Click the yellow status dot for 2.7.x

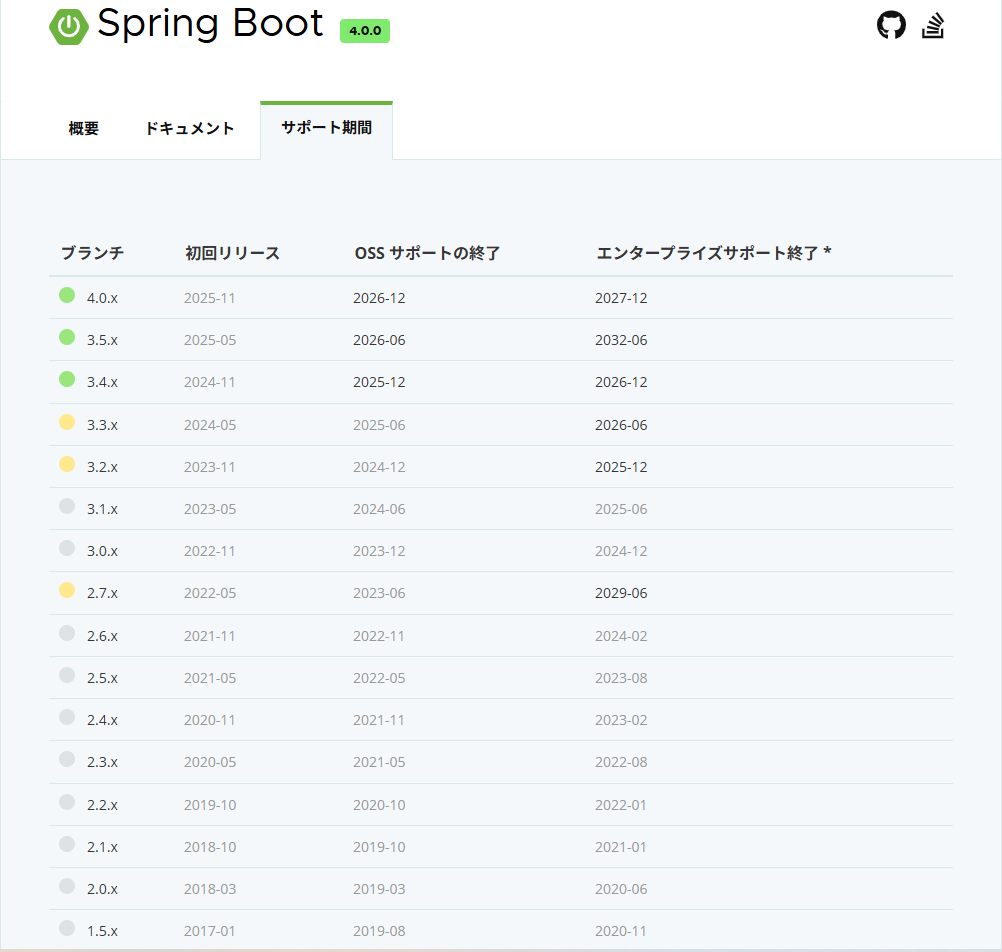(67, 590)
